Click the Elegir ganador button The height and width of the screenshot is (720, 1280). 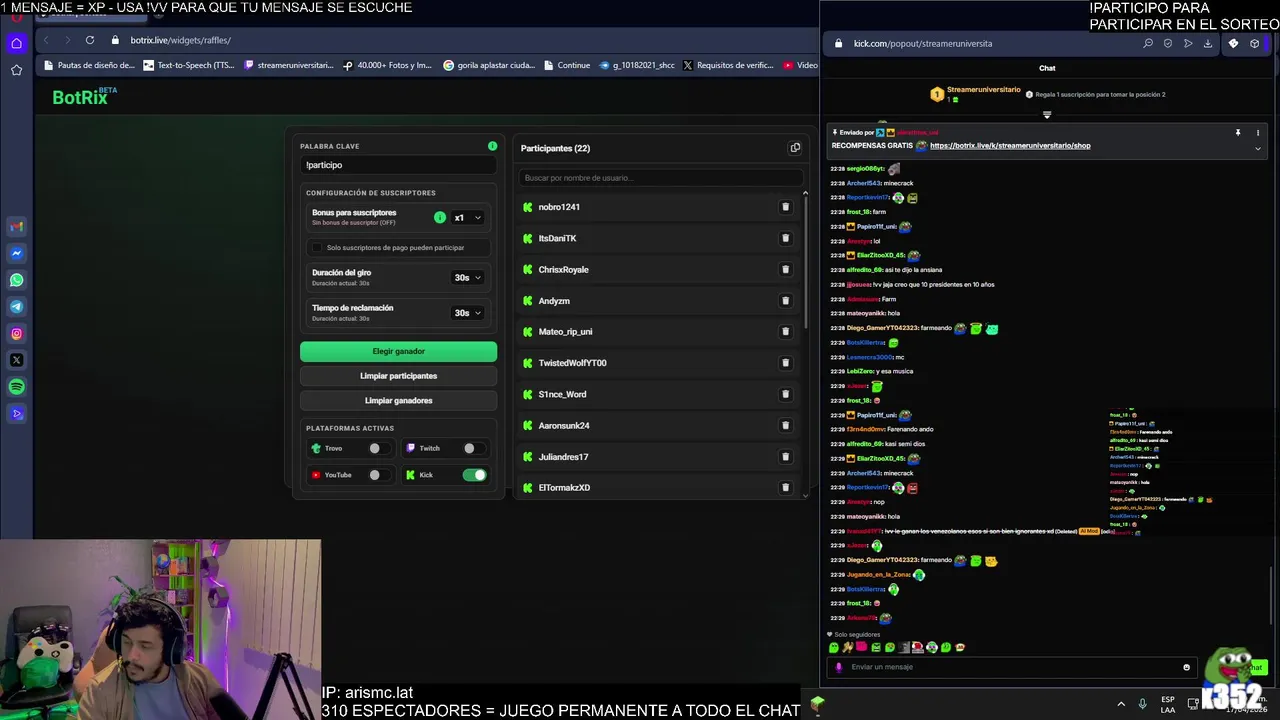point(398,351)
